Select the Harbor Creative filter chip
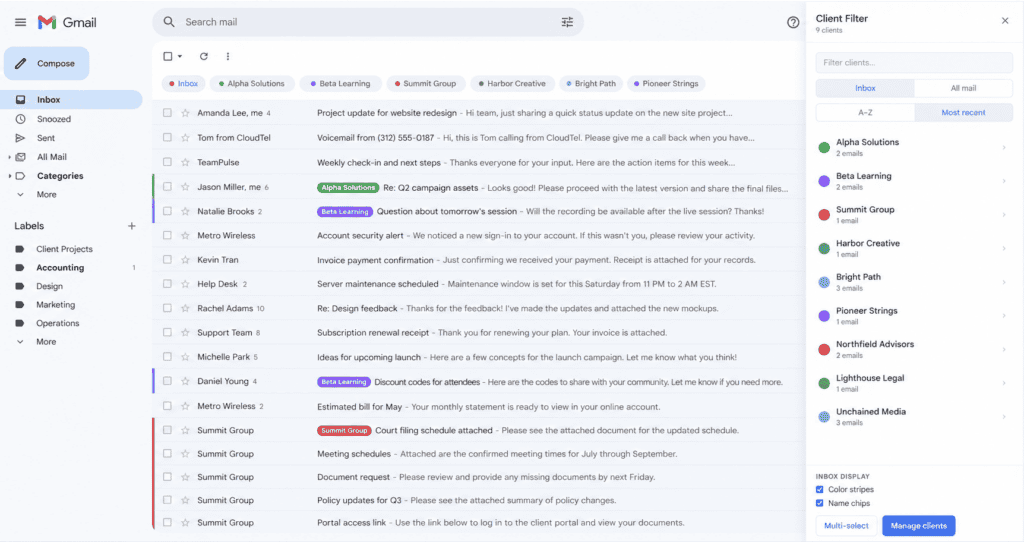 (512, 84)
